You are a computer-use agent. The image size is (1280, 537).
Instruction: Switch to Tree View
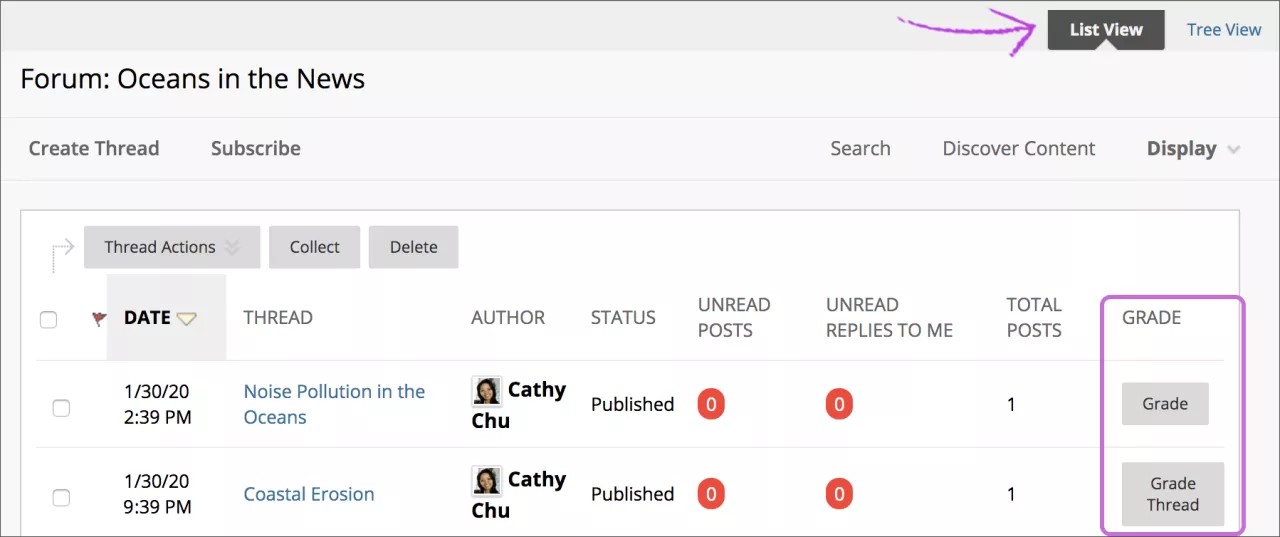click(1223, 30)
